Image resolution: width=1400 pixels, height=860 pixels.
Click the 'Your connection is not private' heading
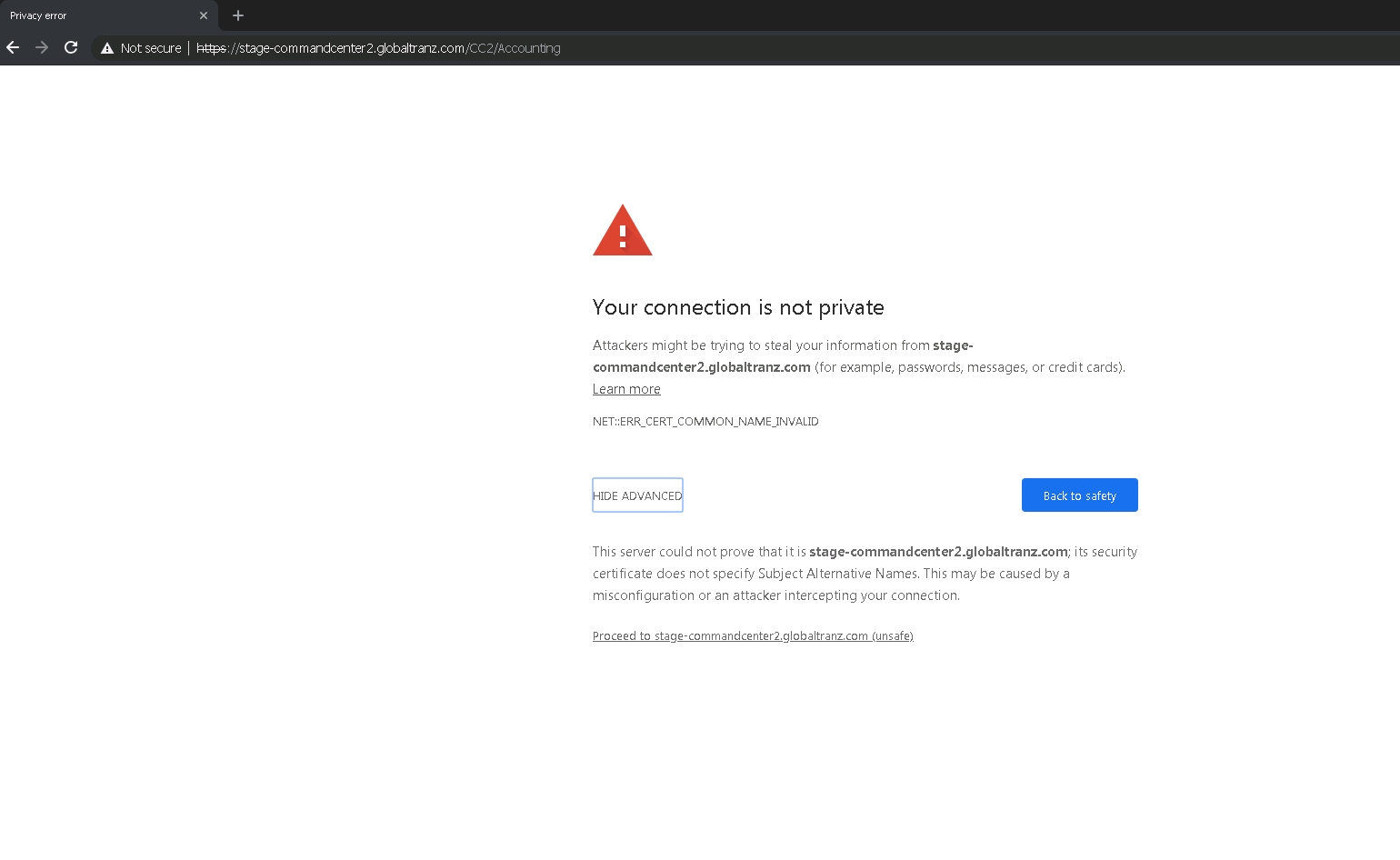point(738,307)
